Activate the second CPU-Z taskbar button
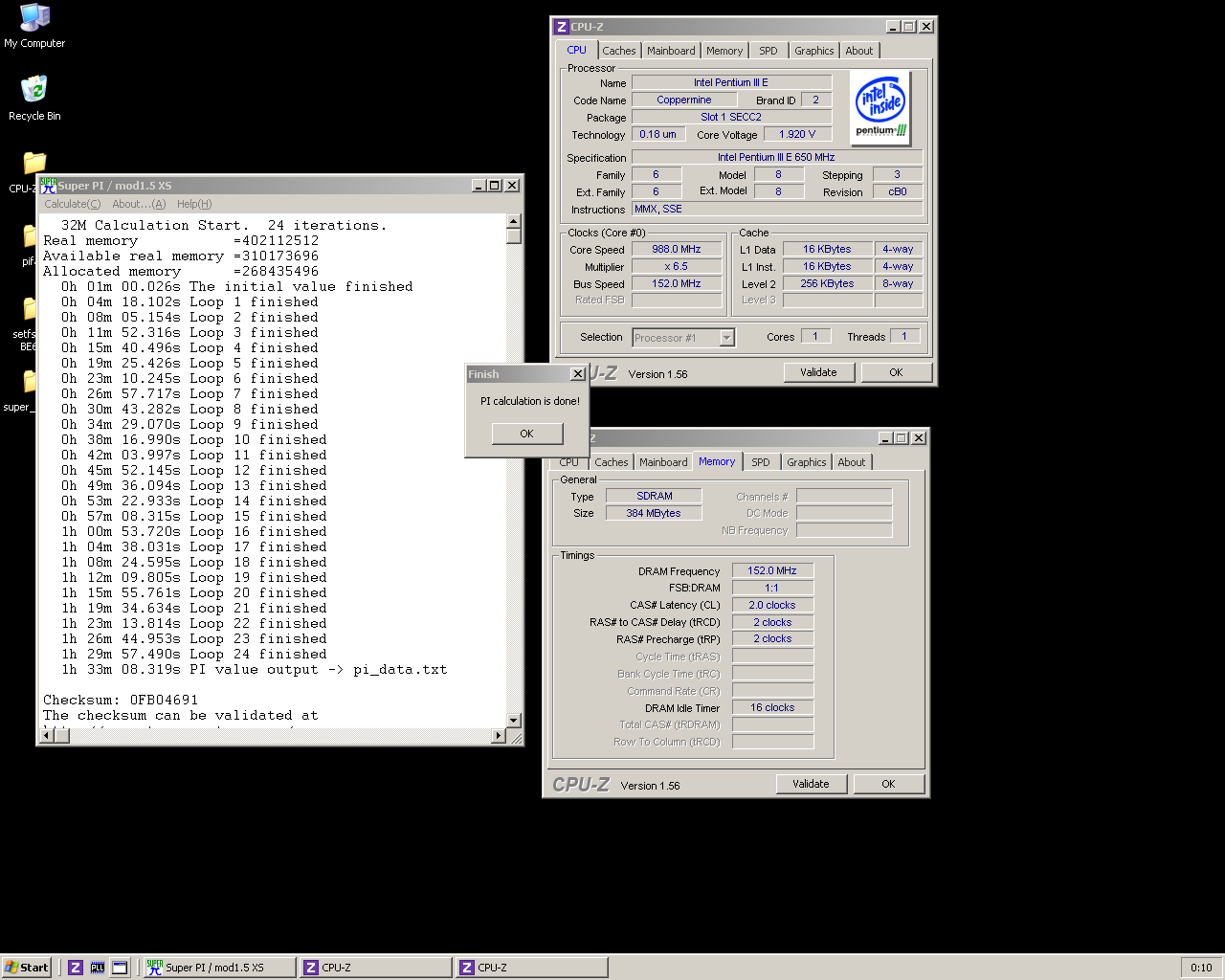 click(x=531, y=968)
